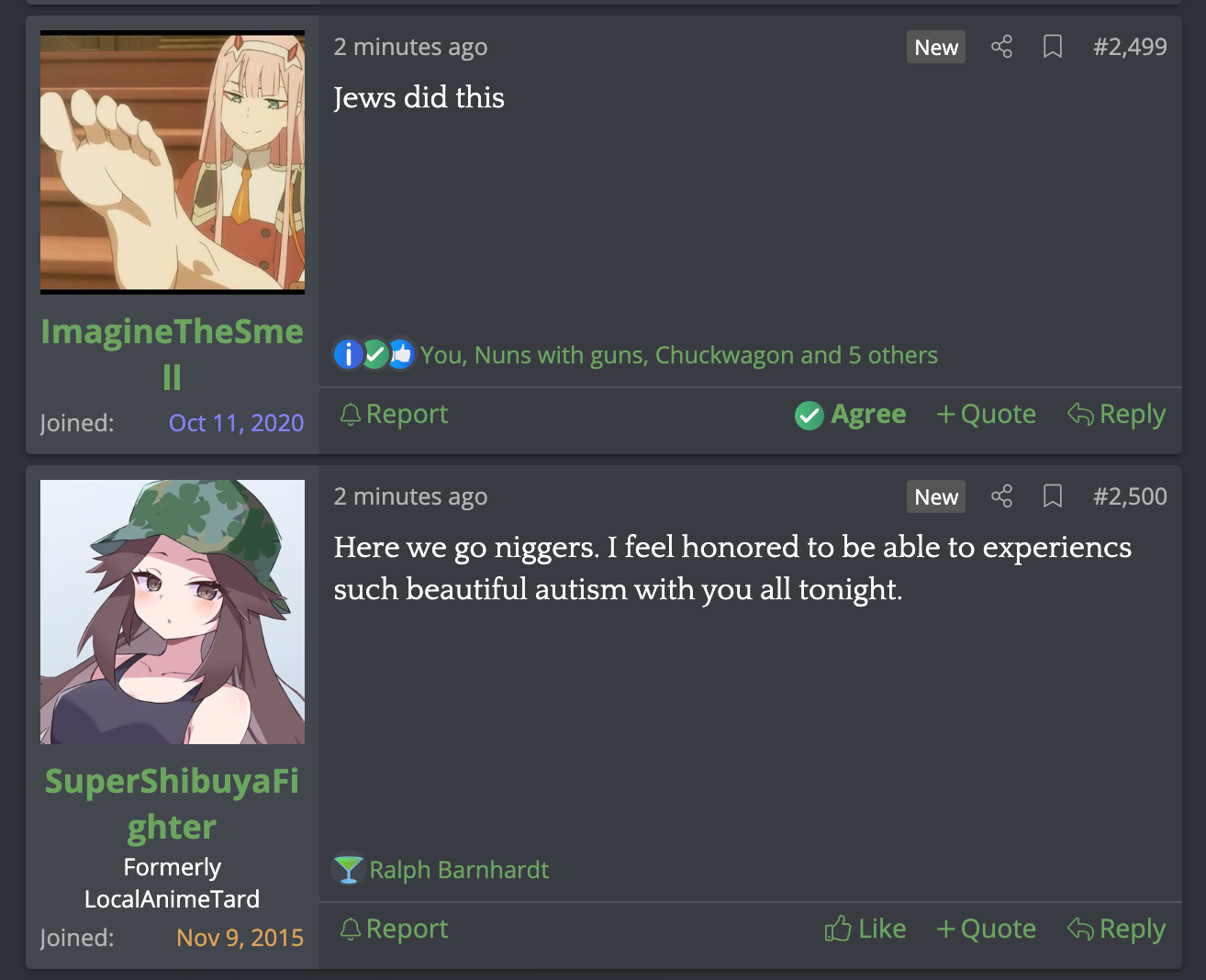The width and height of the screenshot is (1206, 980).
Task: Add post #2,499 to multi-quote
Action: pyautogui.click(x=986, y=415)
